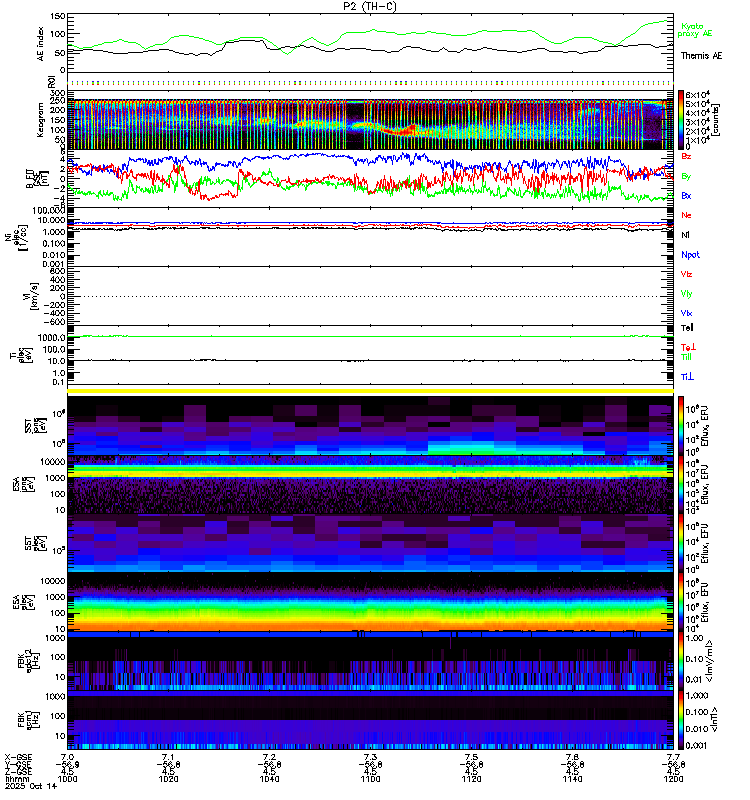Image resolution: width=750 pixels, height=800 pixels.
Task: Click the 1000 time tick label
Action: (67, 779)
